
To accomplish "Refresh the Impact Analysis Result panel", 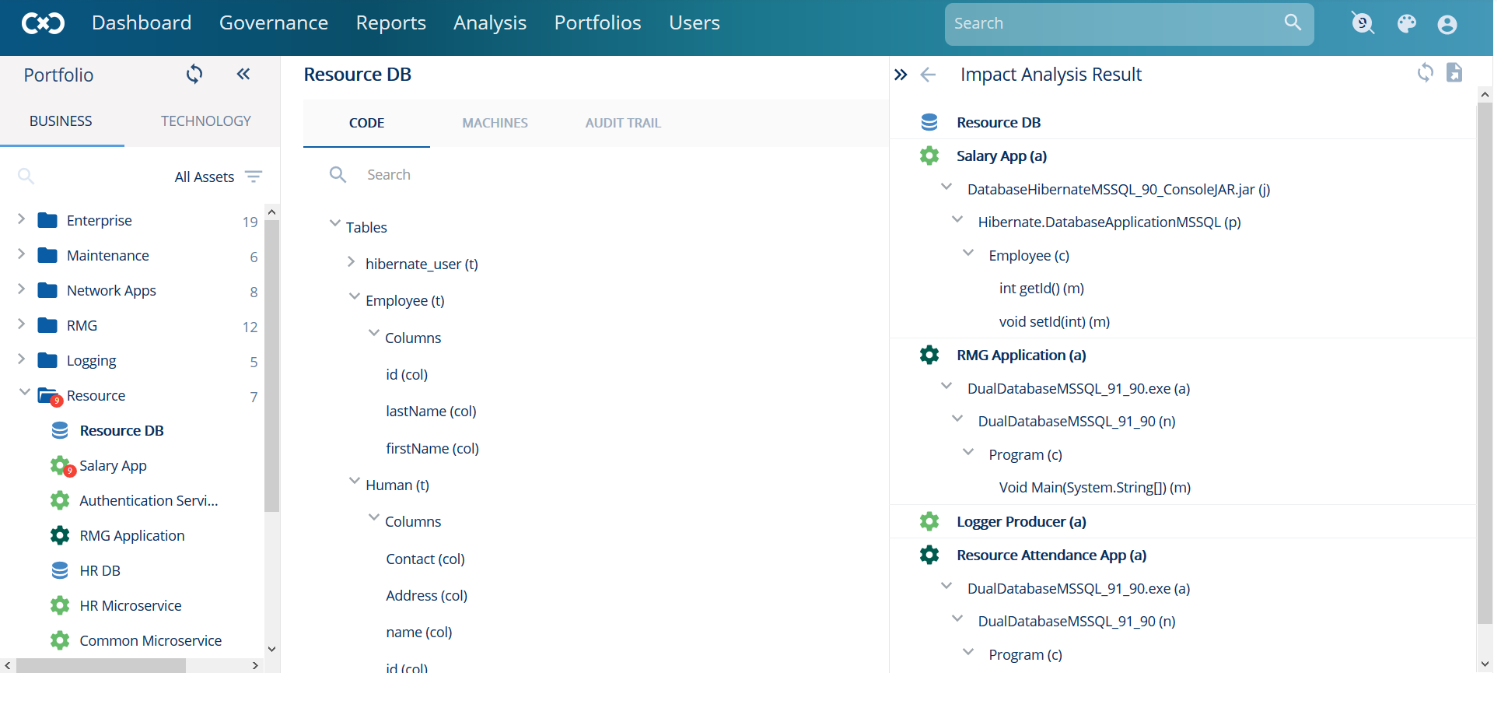I will [x=1425, y=72].
